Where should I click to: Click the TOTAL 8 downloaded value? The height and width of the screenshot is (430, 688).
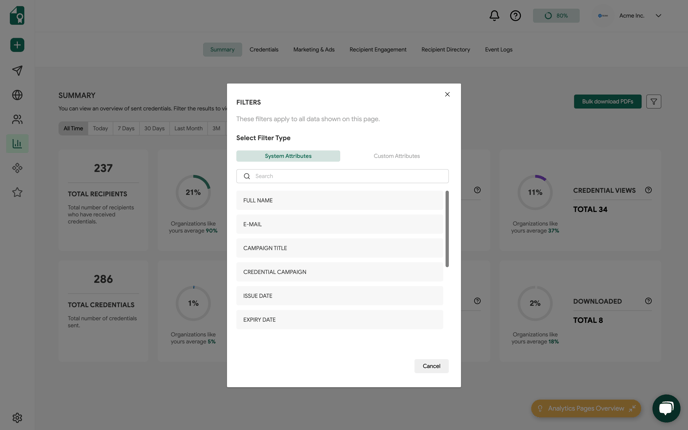pyautogui.click(x=588, y=320)
